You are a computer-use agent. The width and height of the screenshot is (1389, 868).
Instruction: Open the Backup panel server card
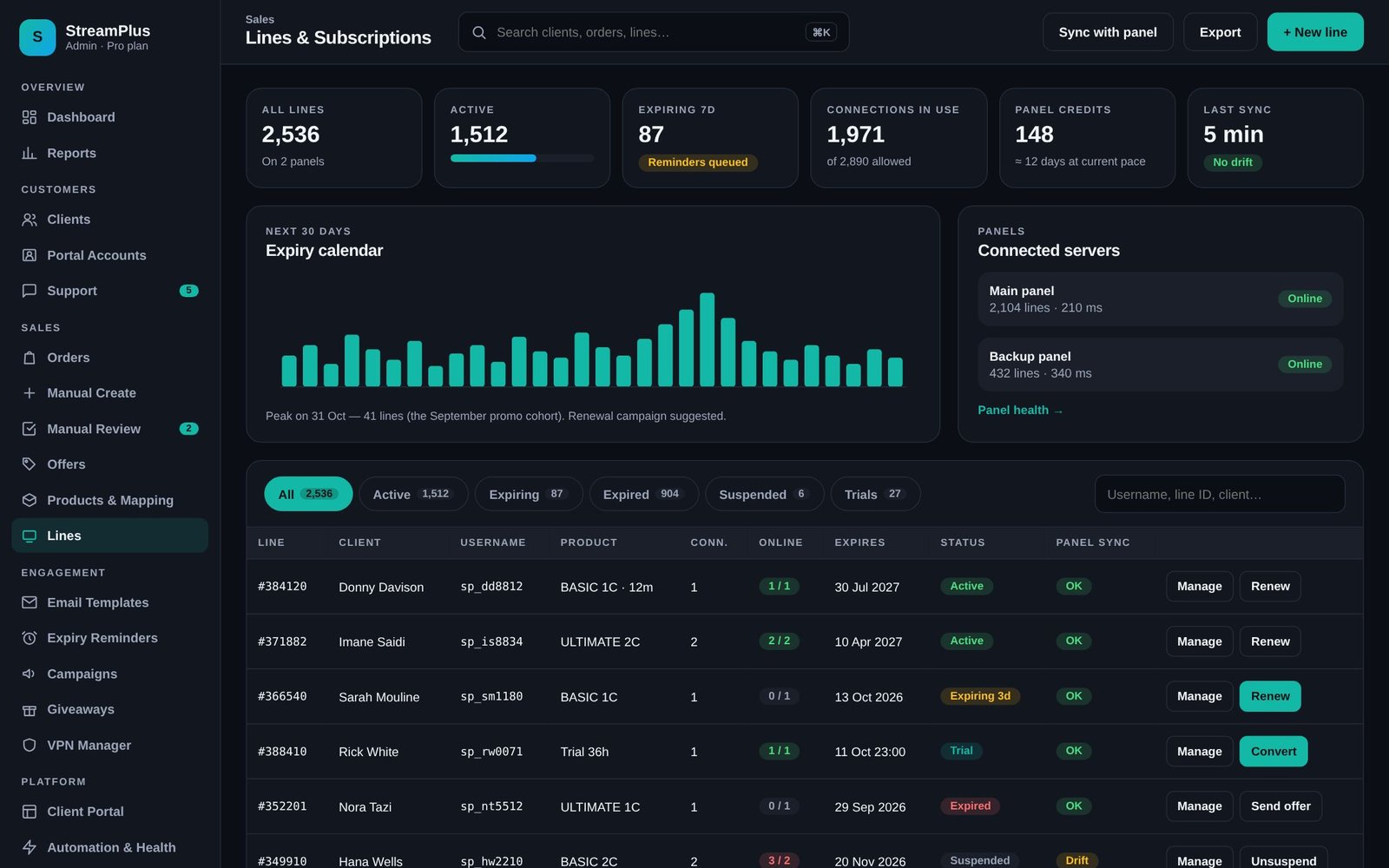[1160, 365]
